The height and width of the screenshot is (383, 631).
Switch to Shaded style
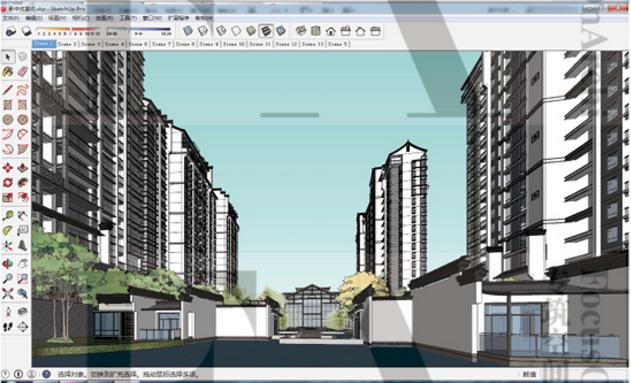pyautogui.click(x=251, y=31)
